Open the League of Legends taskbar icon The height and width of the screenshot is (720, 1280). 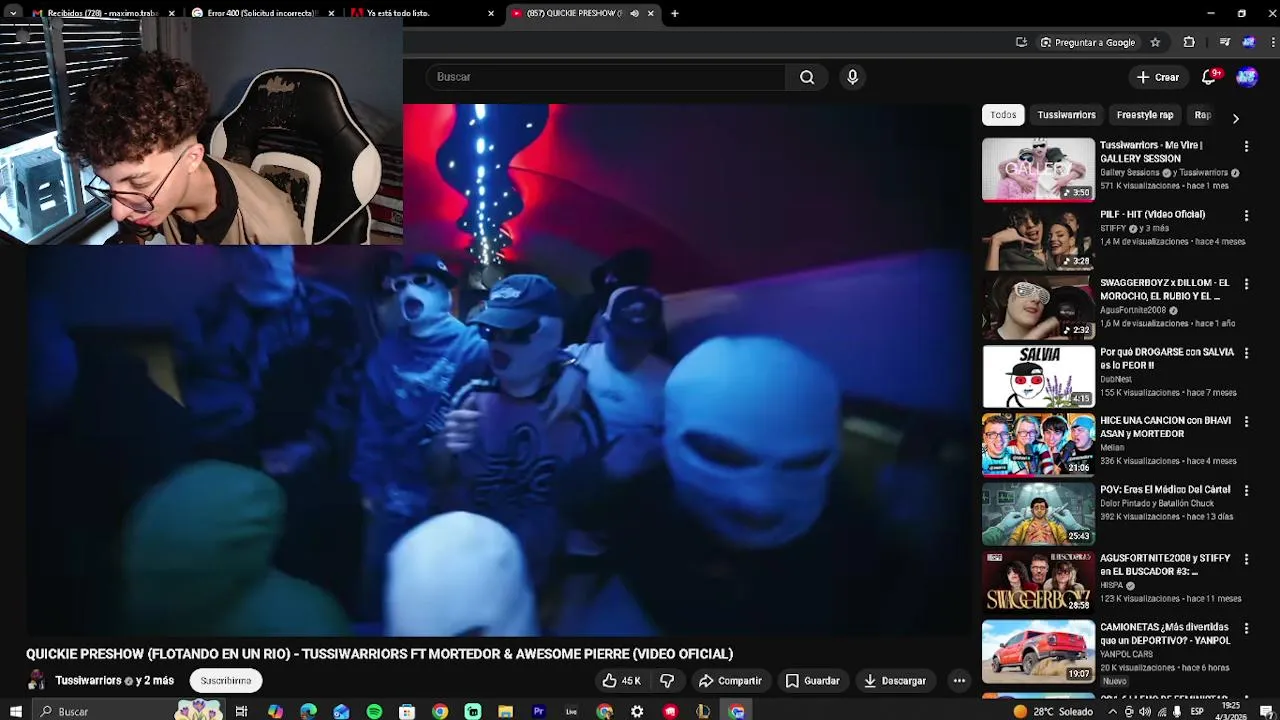703,711
